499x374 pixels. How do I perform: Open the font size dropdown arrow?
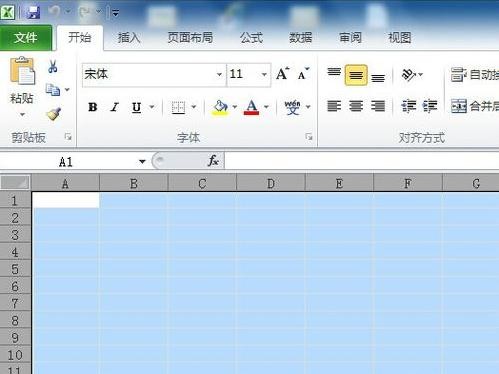(264, 74)
